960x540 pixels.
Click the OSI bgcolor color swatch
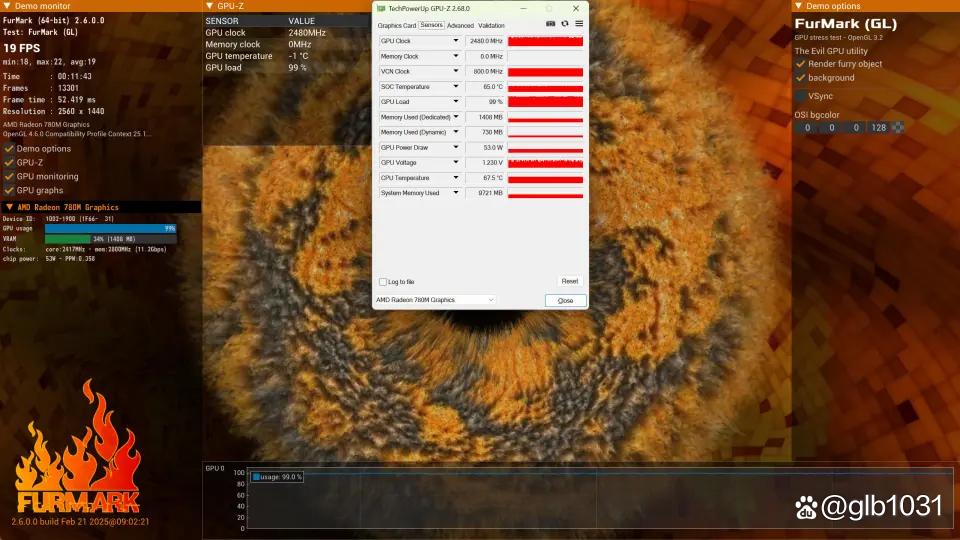[898, 127]
